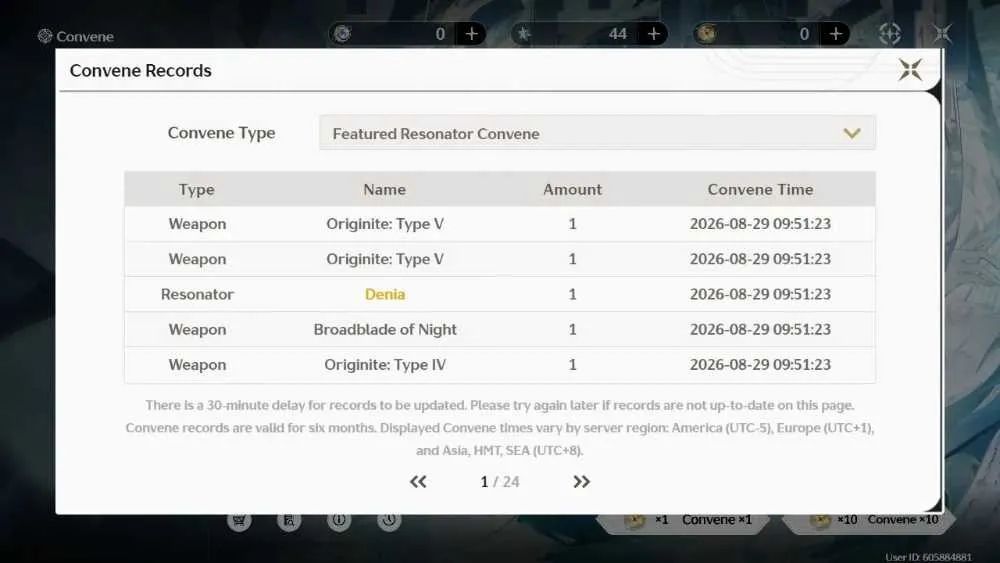
Task: Click the Amount column header
Action: 572,189
